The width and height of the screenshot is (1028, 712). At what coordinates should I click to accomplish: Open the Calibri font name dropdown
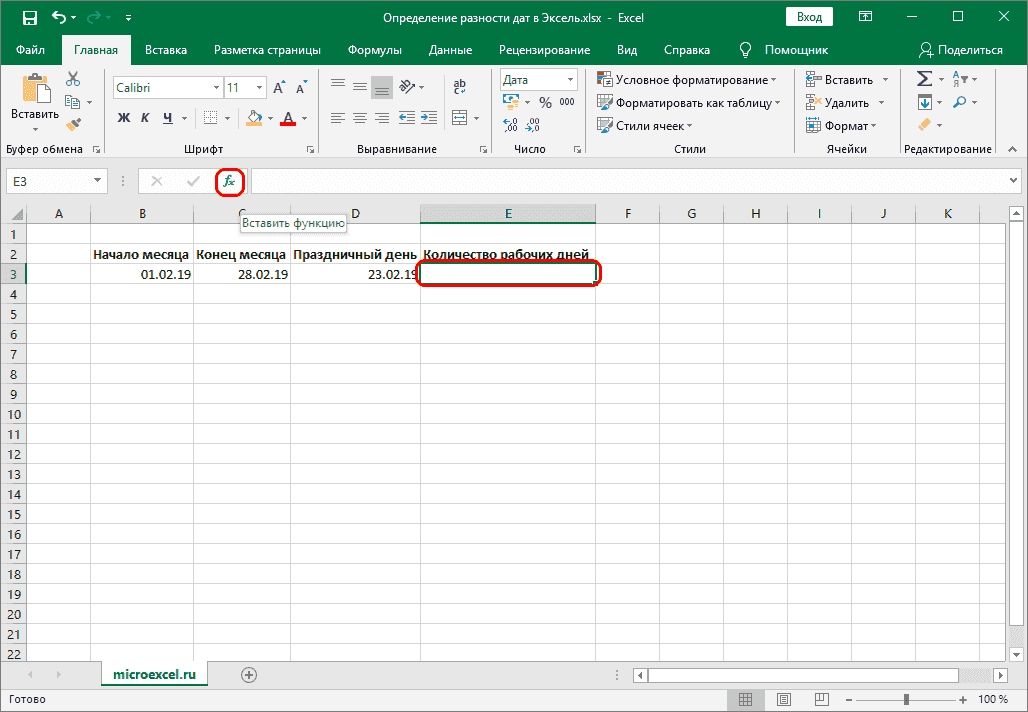click(x=215, y=88)
